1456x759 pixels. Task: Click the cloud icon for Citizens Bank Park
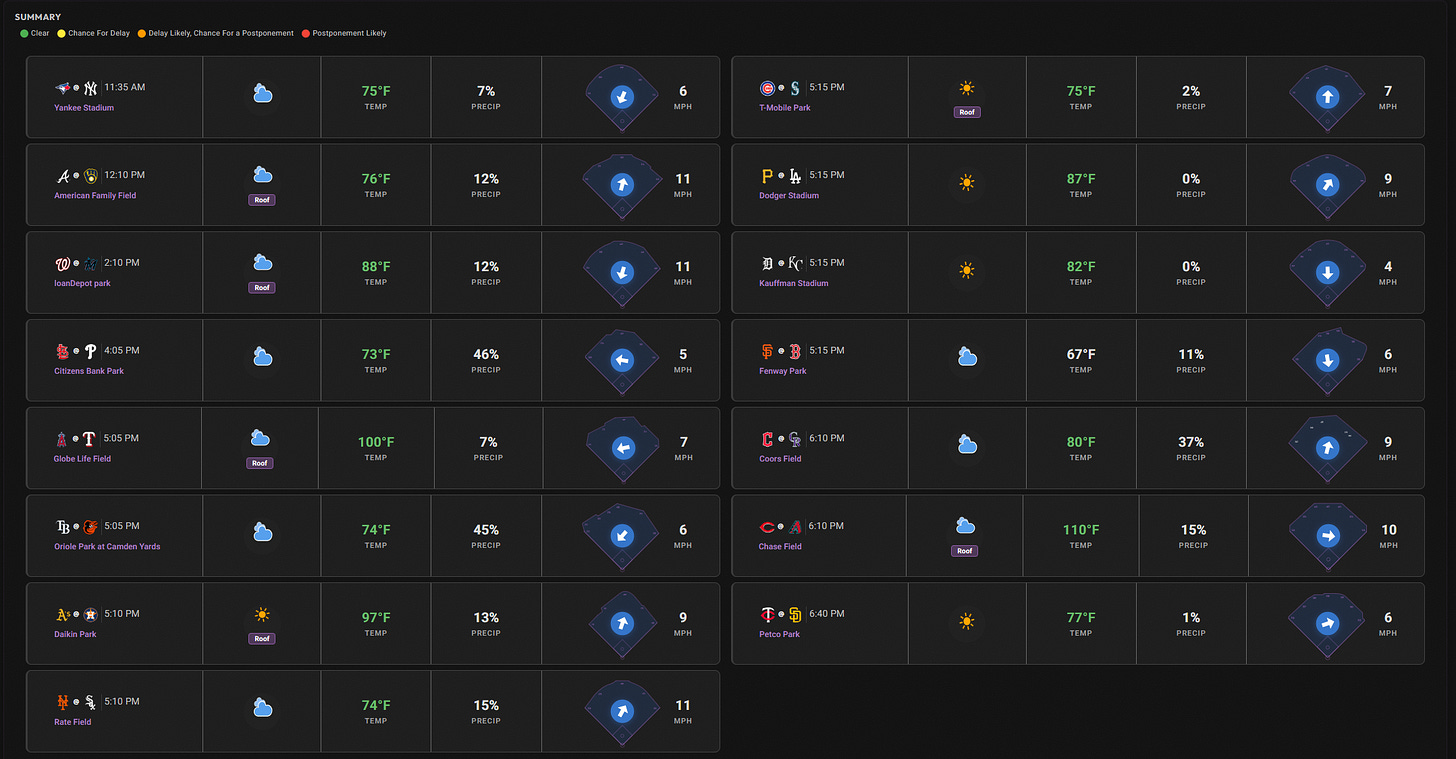click(262, 357)
